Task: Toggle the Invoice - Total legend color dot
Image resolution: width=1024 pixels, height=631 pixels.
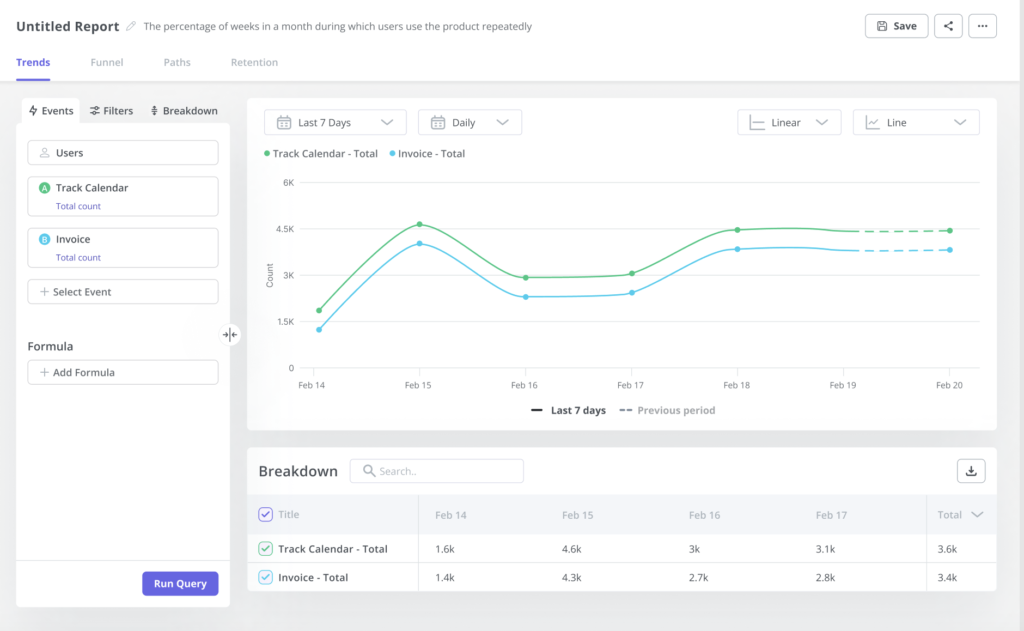Action: 391,154
